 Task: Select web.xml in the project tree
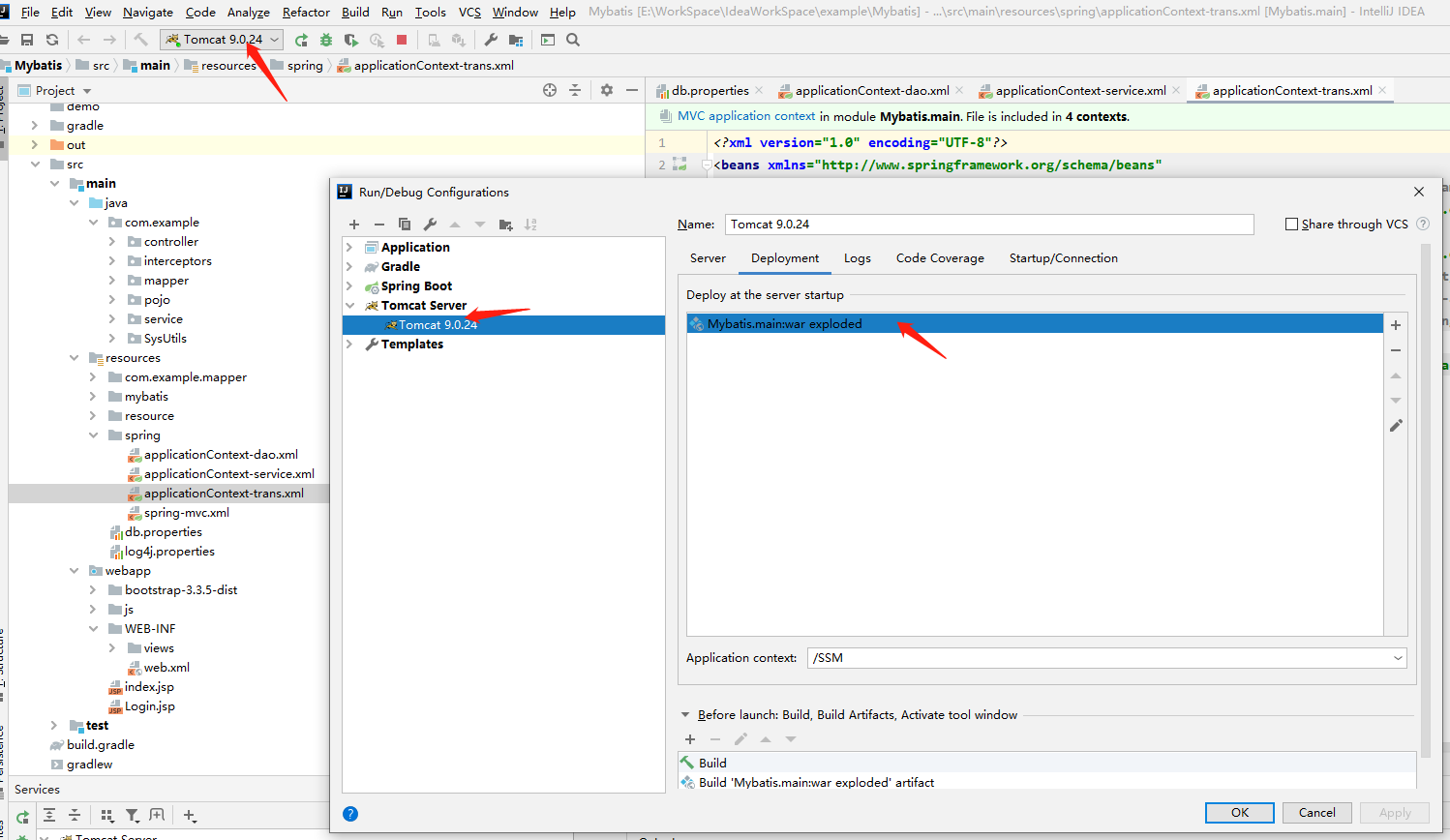(x=166, y=668)
